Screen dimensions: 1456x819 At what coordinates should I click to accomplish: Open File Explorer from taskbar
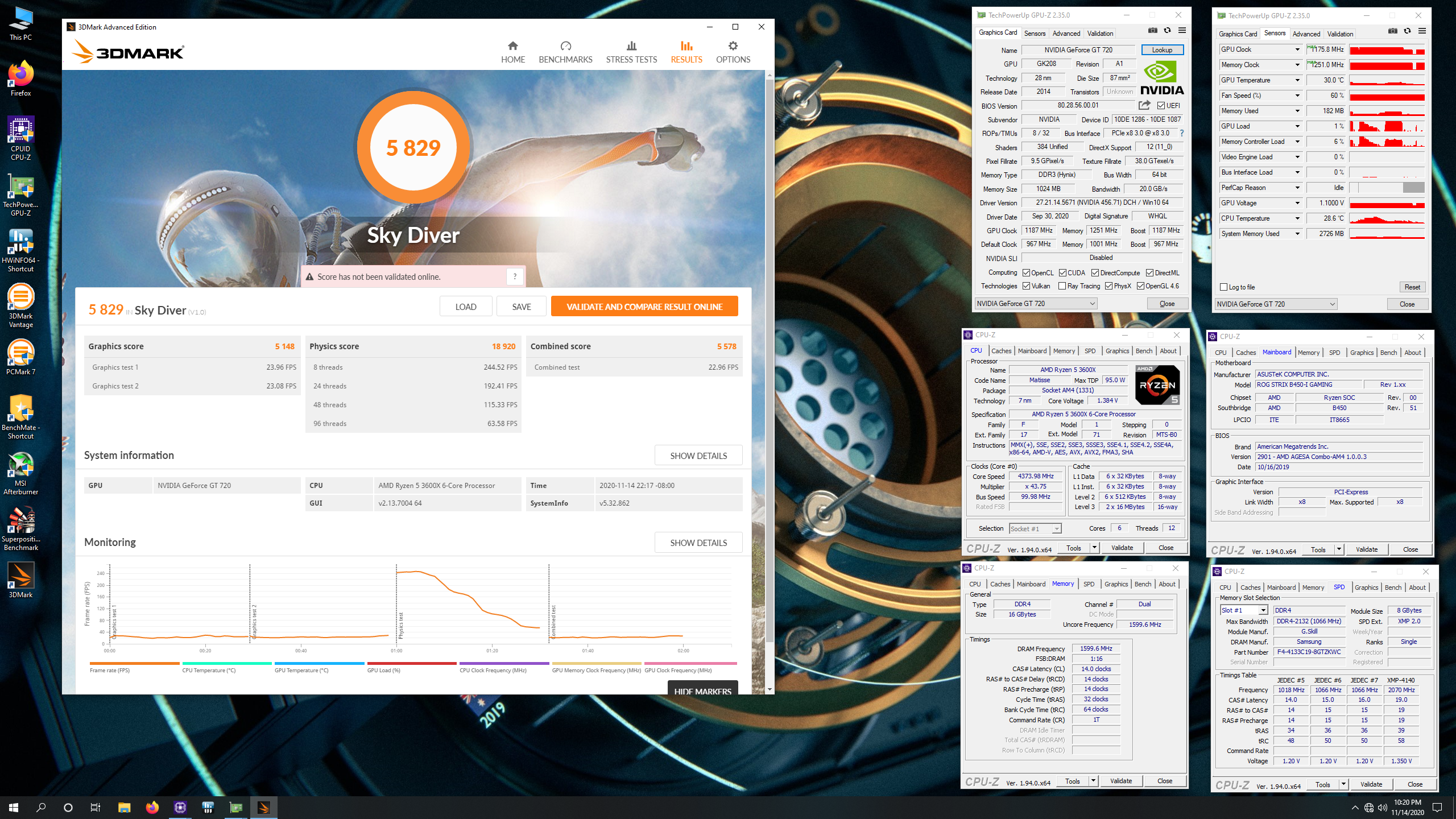[124, 807]
